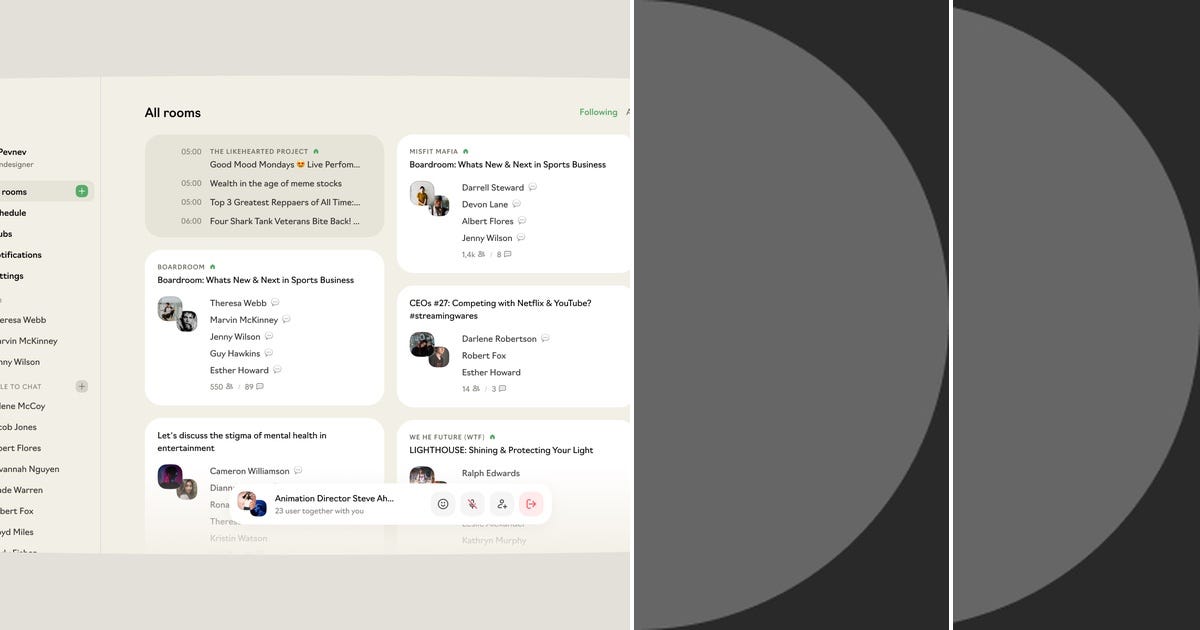Open CEOs #27 Competing with Netflix & YouTube room
This screenshot has height=630, width=1200.
(500, 309)
